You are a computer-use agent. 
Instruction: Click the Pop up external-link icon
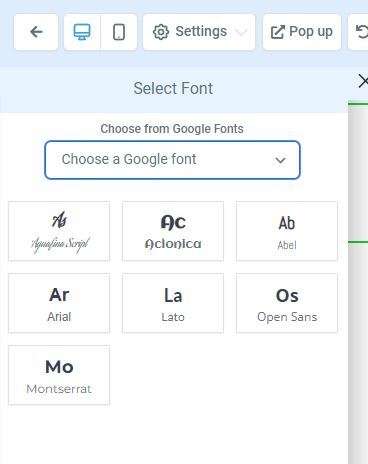[x=277, y=32]
